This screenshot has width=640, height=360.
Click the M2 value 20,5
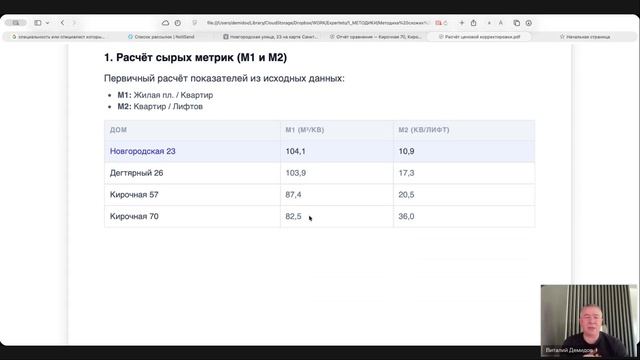[406, 195]
